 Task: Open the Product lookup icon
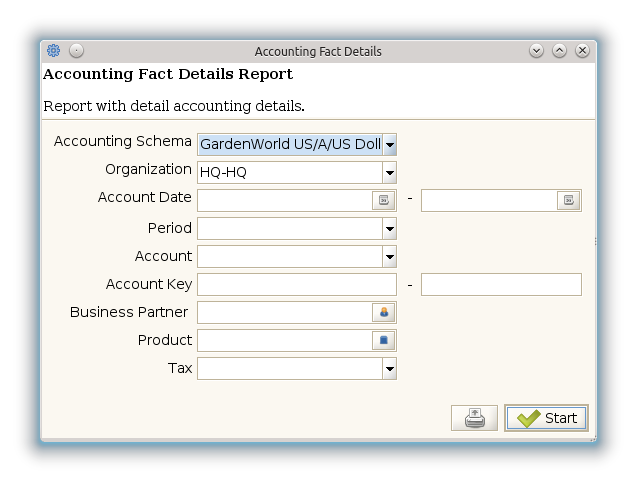pyautogui.click(x=384, y=341)
